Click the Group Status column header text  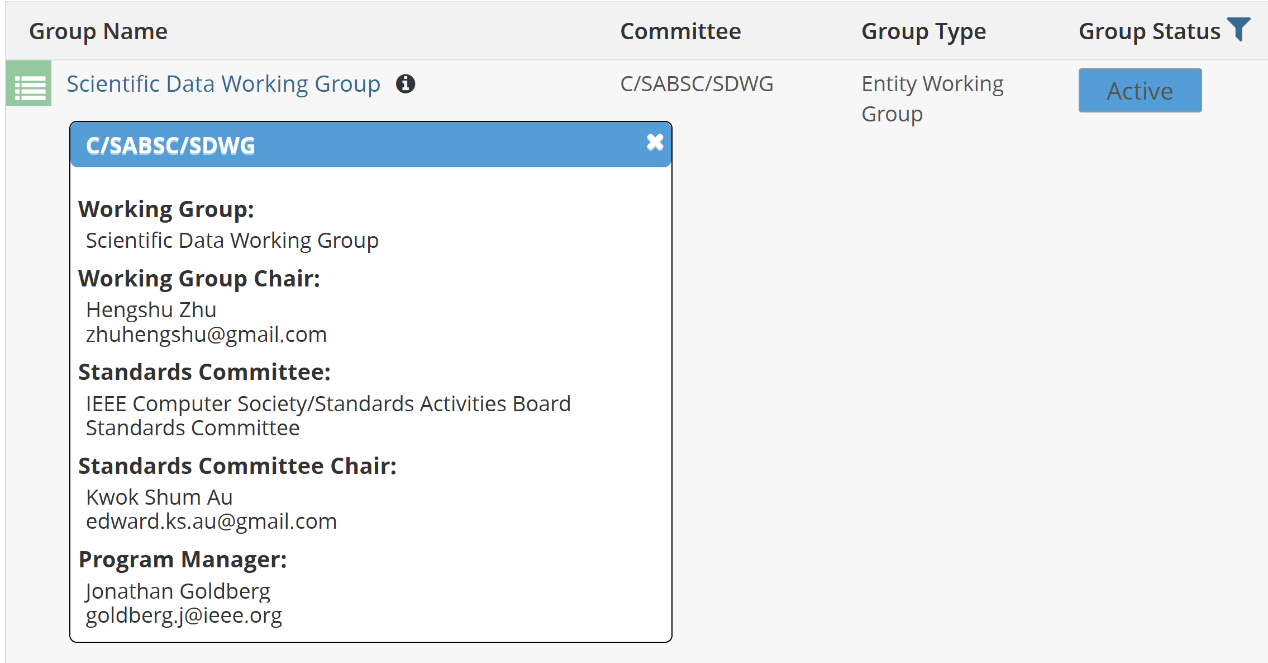click(1149, 31)
